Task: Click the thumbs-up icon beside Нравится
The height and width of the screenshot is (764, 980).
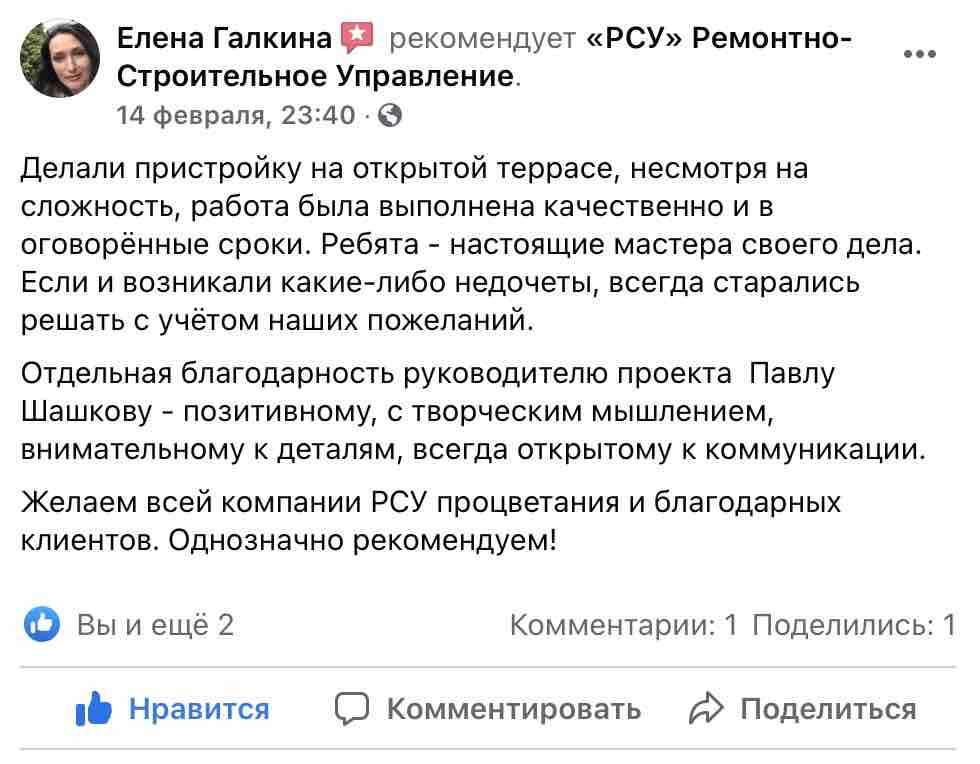Action: click(93, 708)
